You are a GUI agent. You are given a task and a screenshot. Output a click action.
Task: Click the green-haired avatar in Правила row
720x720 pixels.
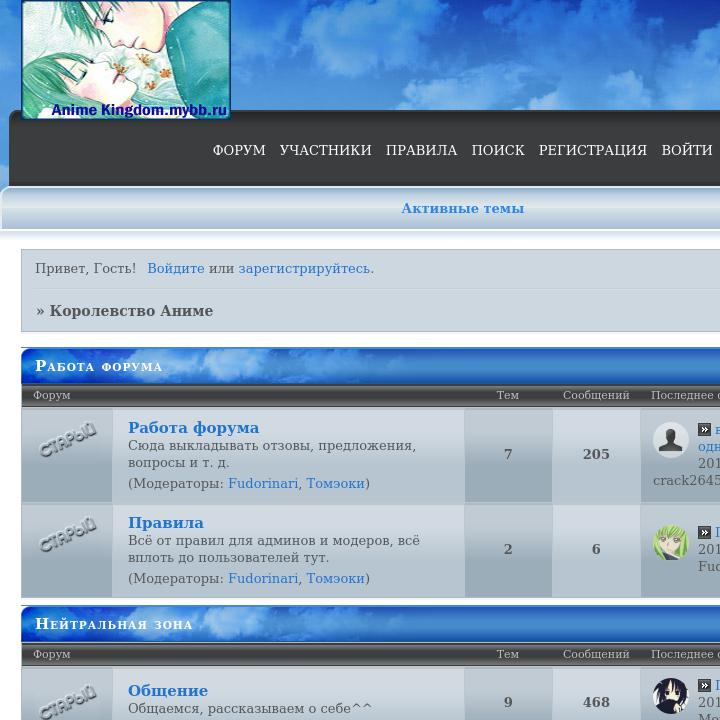pos(671,543)
